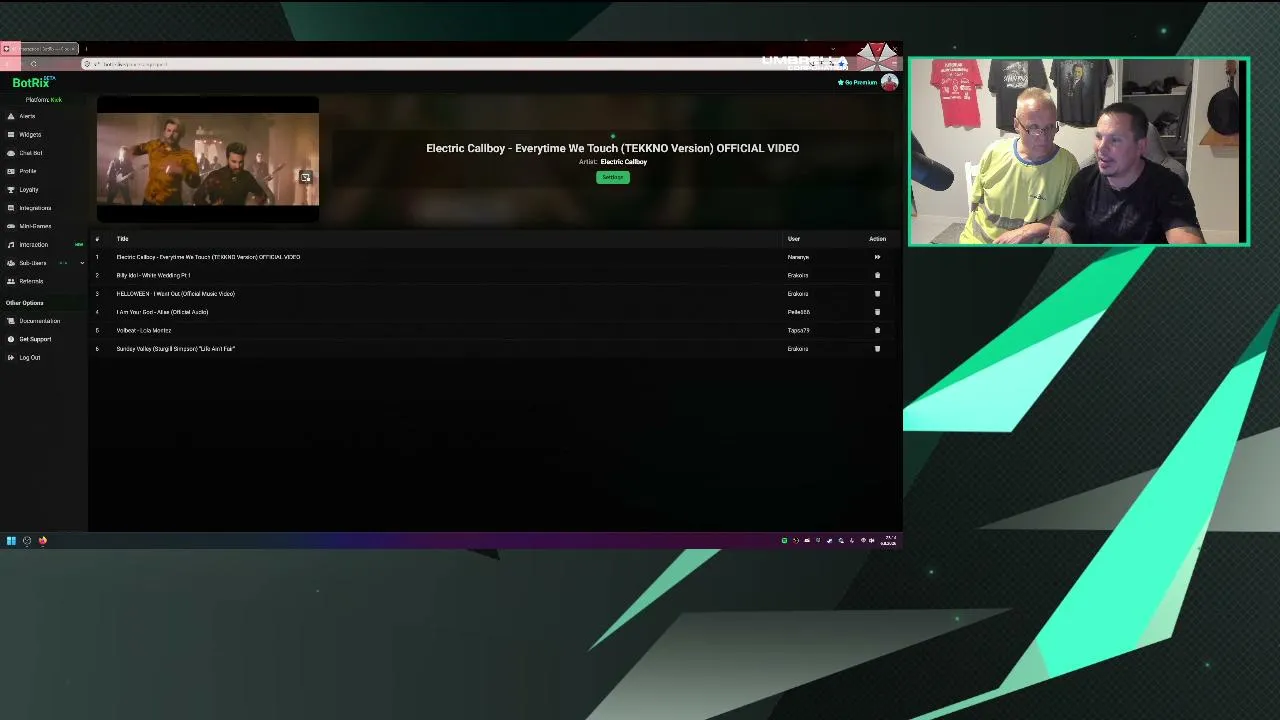
Task: Open Referrals from the sidebar
Action: point(31,281)
